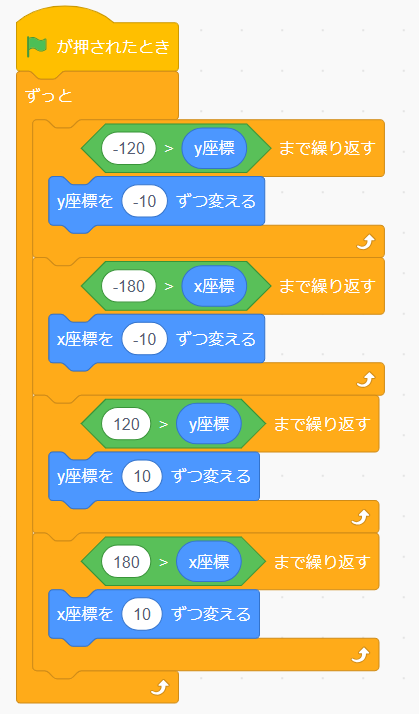Screen dimensions: 419x714
Task: Select the -120 input field in condition
Action: tap(129, 148)
